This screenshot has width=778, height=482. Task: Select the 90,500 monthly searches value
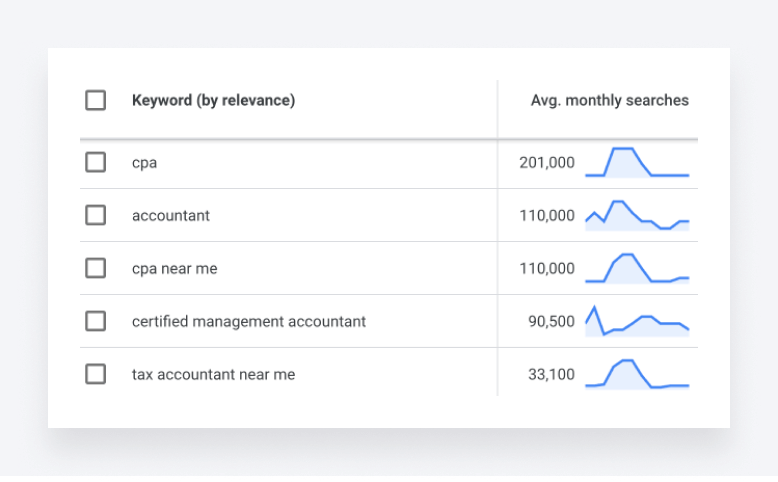point(551,322)
